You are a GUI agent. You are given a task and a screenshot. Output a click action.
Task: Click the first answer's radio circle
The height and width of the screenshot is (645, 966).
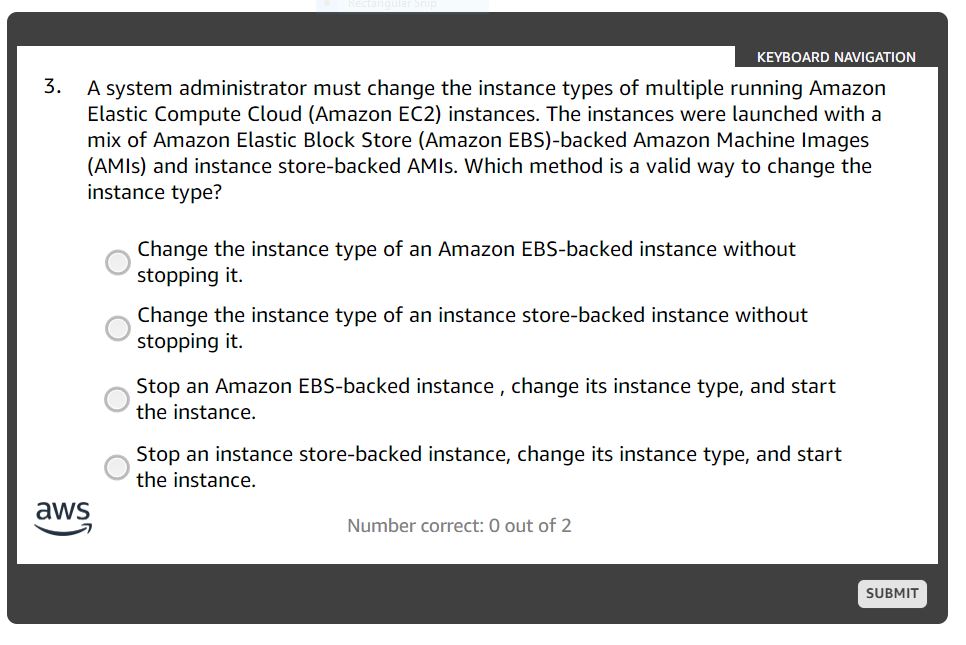[x=117, y=262]
